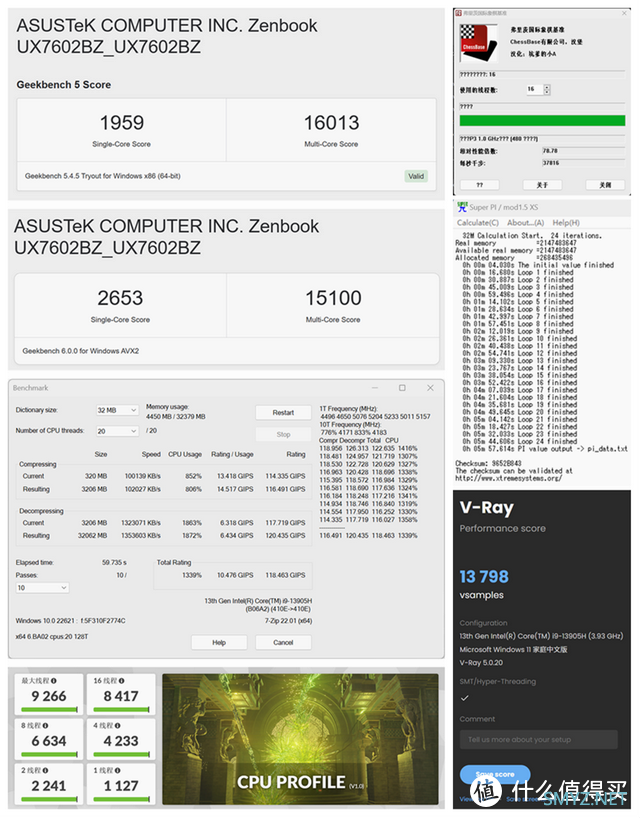Click 8 线程 score 6 634
This screenshot has width=640, height=818.
[49, 741]
